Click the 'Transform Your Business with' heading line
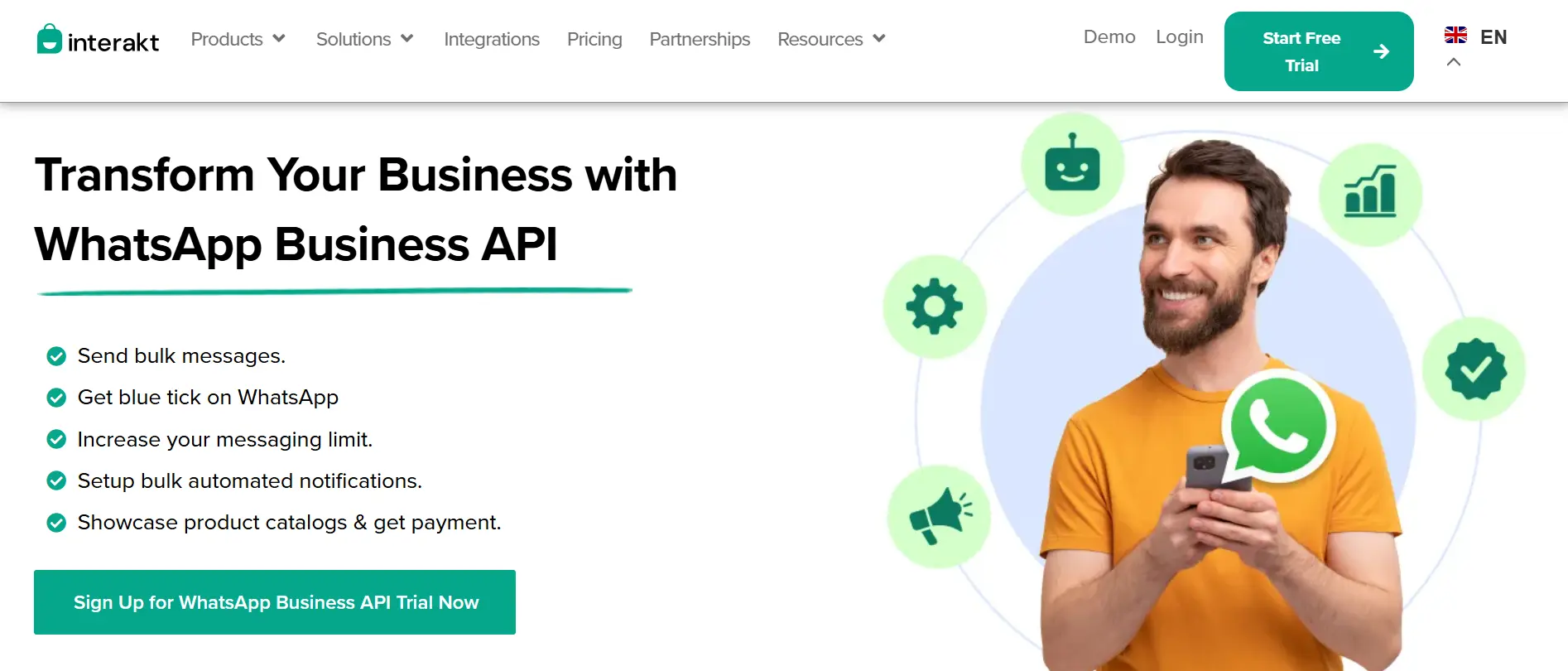Image resolution: width=1568 pixels, height=671 pixels. [x=356, y=175]
